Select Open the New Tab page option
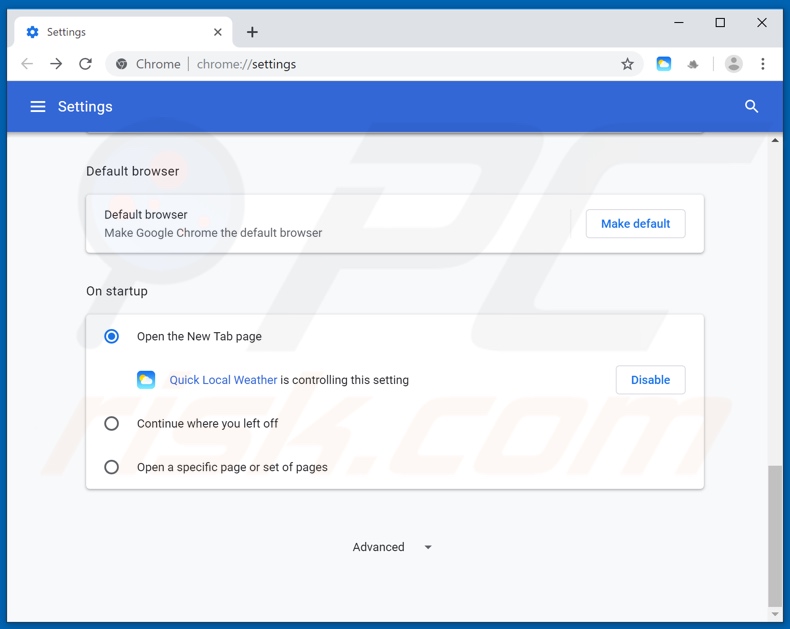The image size is (790, 629). coord(112,337)
